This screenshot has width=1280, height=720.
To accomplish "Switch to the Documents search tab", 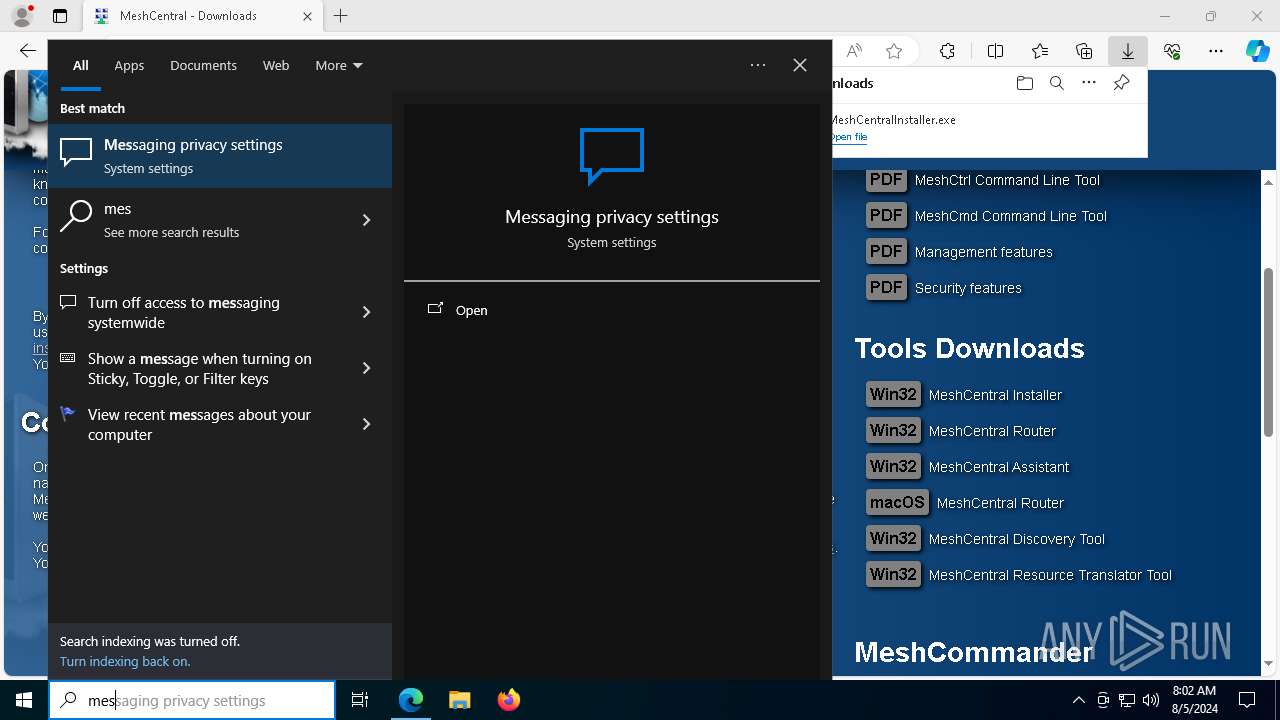I will (x=203, y=65).
